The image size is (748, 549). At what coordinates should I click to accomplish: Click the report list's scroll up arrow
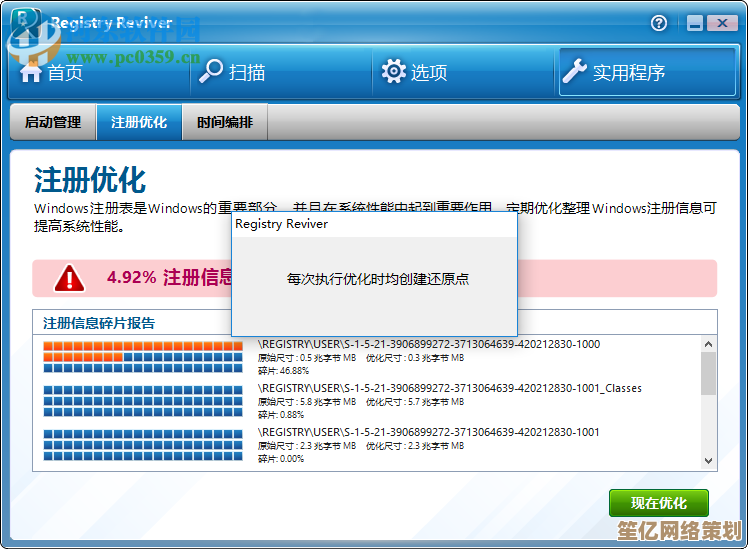pos(708,344)
